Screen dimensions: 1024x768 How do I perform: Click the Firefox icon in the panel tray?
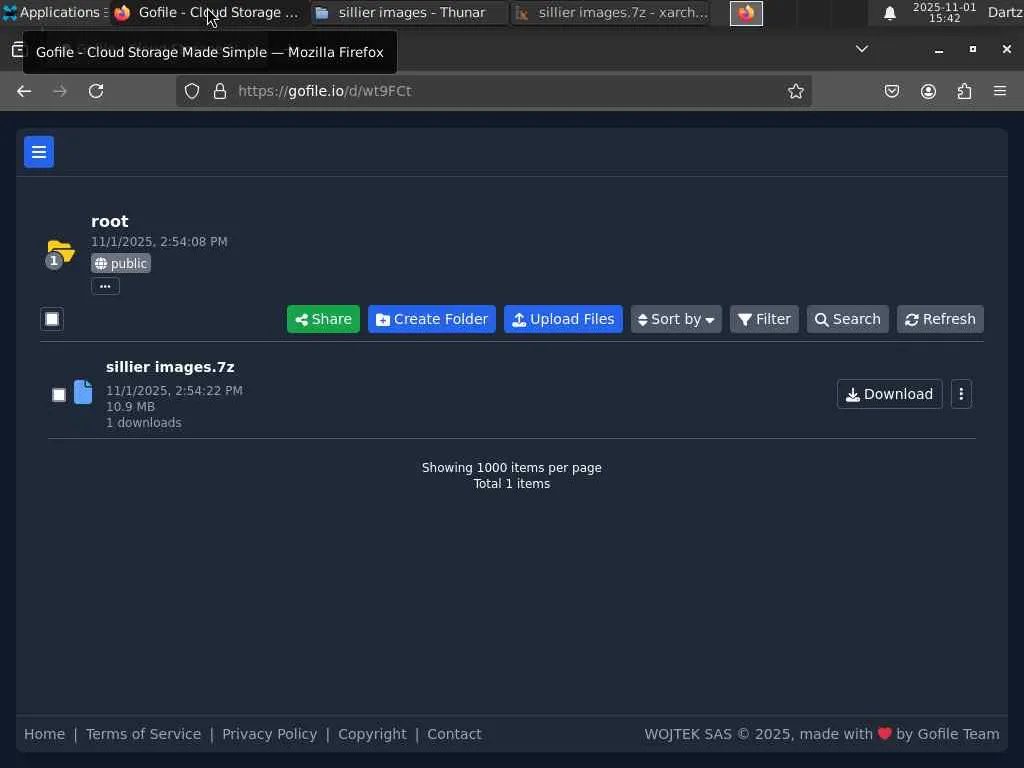tap(746, 13)
